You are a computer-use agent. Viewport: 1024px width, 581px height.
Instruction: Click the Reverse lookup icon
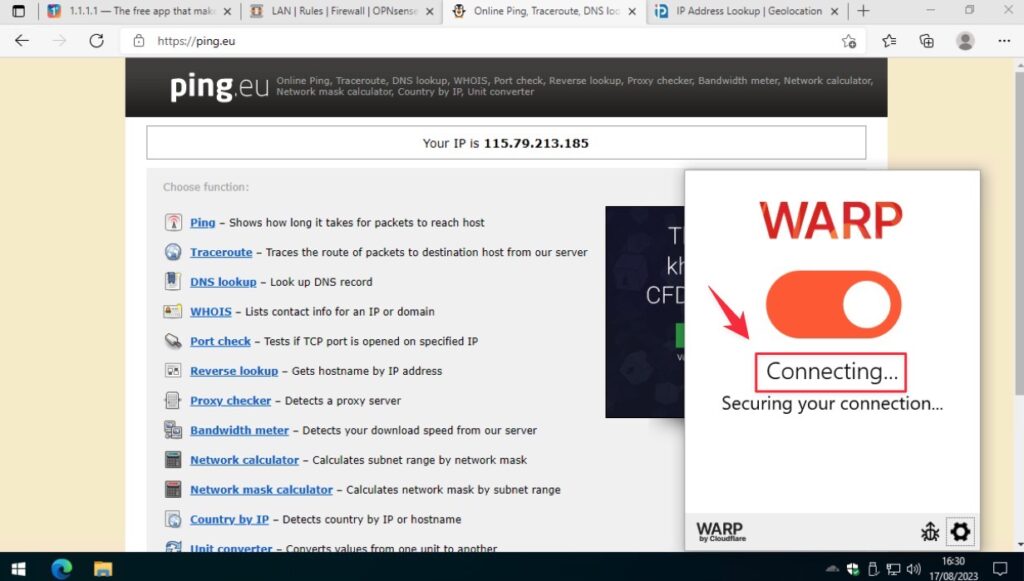[x=173, y=371]
